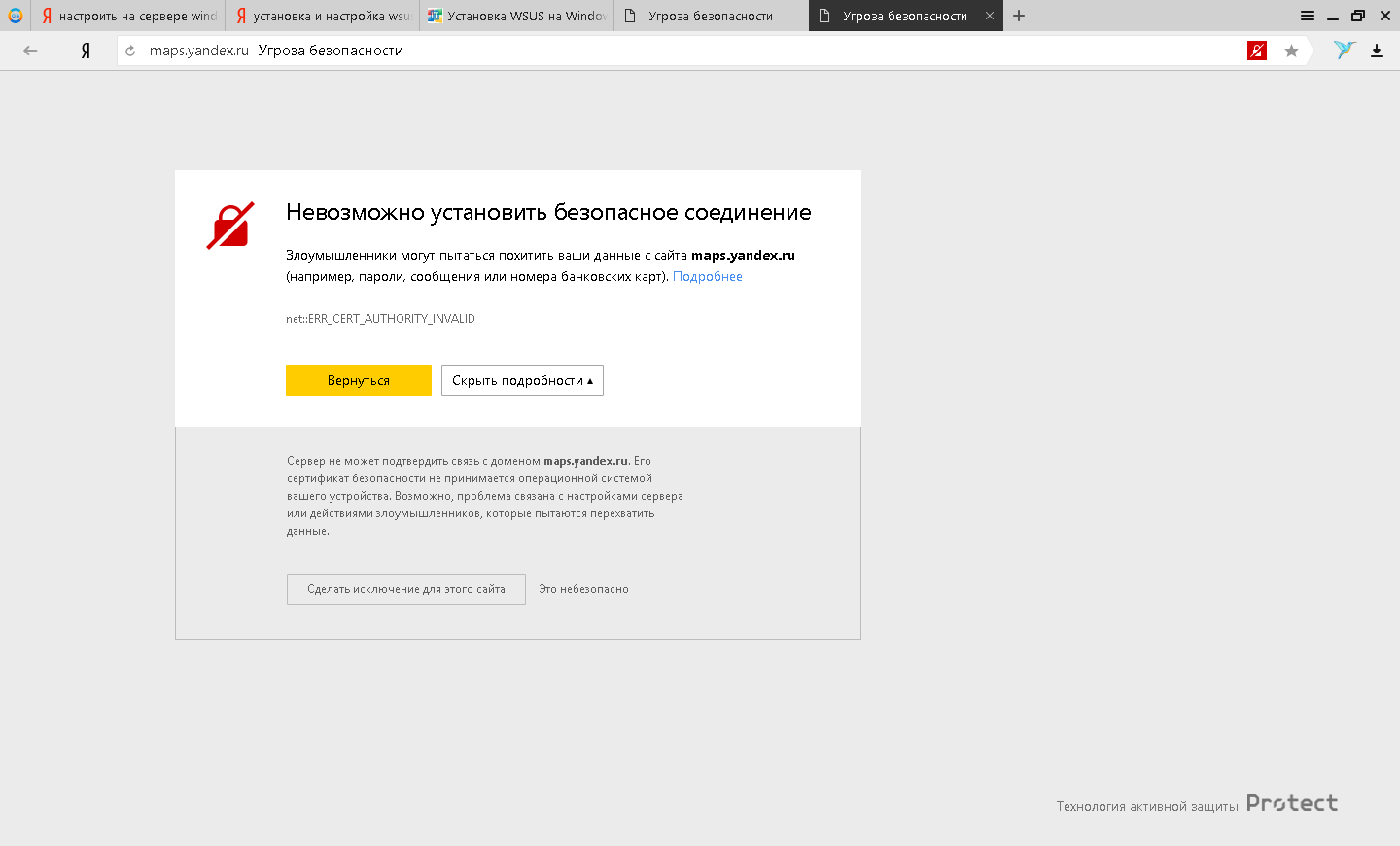Add a new tab with the plus button

click(x=1019, y=16)
